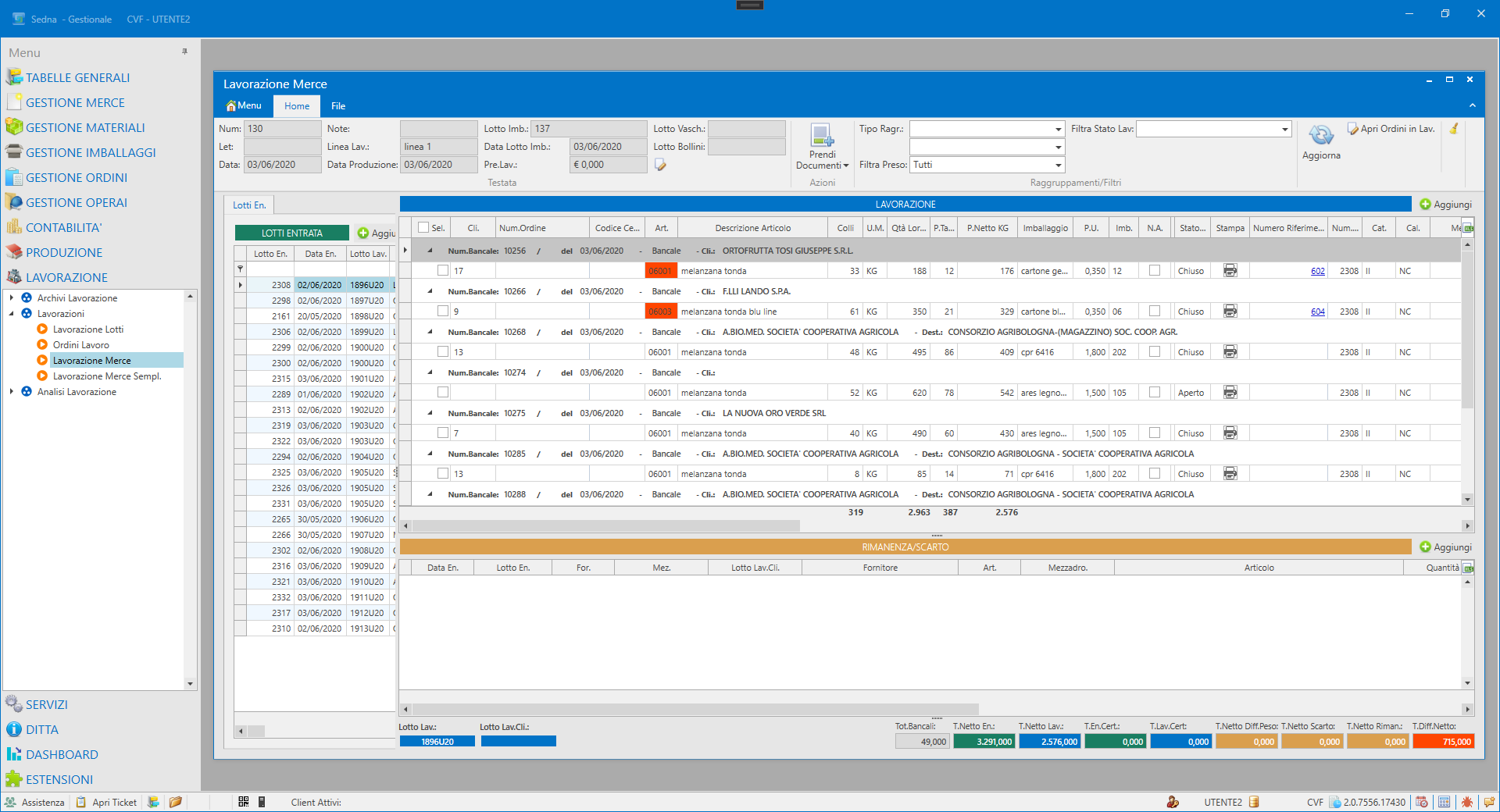The height and width of the screenshot is (812, 1500).
Task: Select Lavorazione Lotti tree item
Action: coord(87,329)
